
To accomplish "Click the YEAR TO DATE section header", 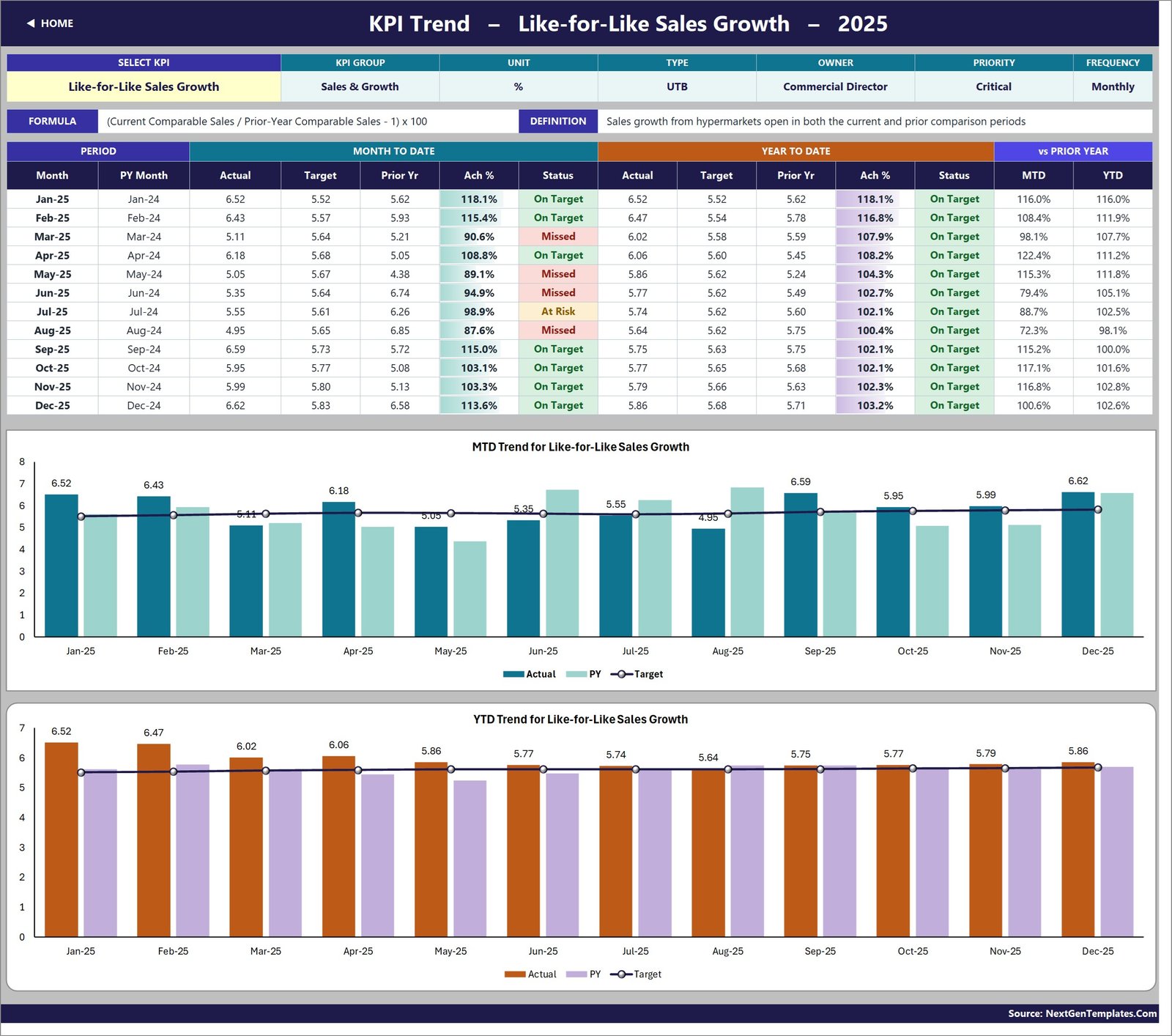I will [x=795, y=151].
